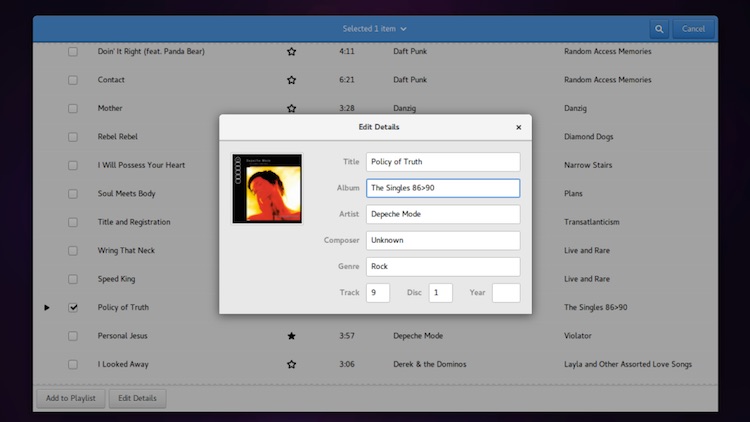Click the Cancel selection button

[x=693, y=29]
